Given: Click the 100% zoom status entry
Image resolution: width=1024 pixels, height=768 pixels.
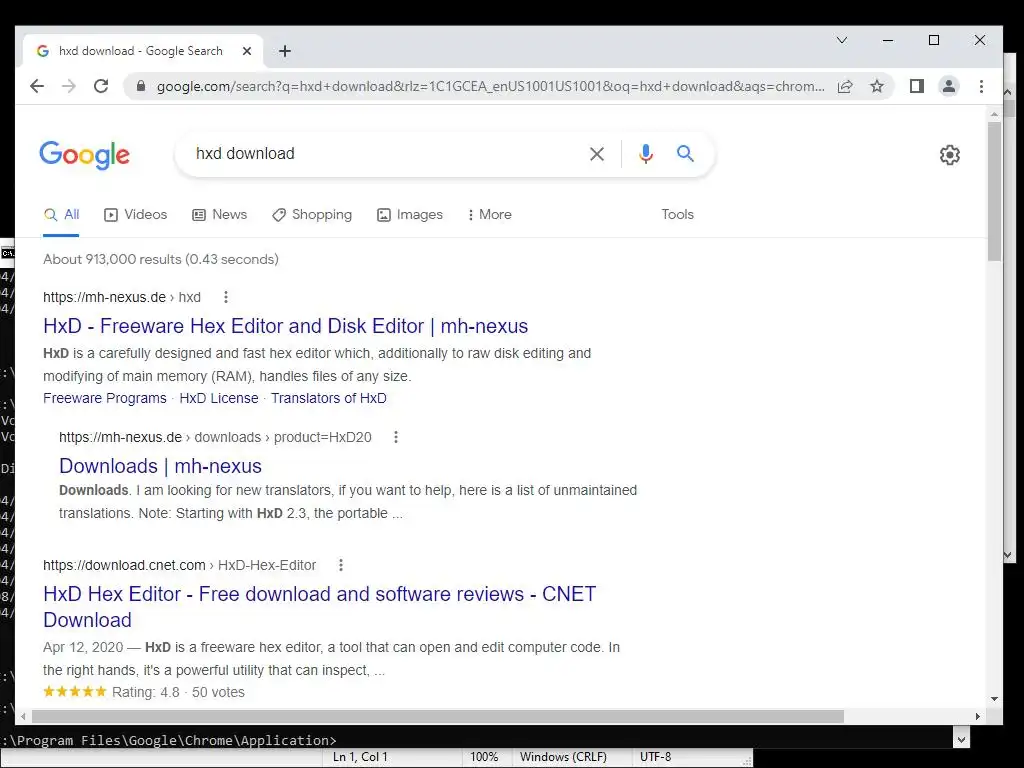Looking at the screenshot, I should click(x=484, y=757).
